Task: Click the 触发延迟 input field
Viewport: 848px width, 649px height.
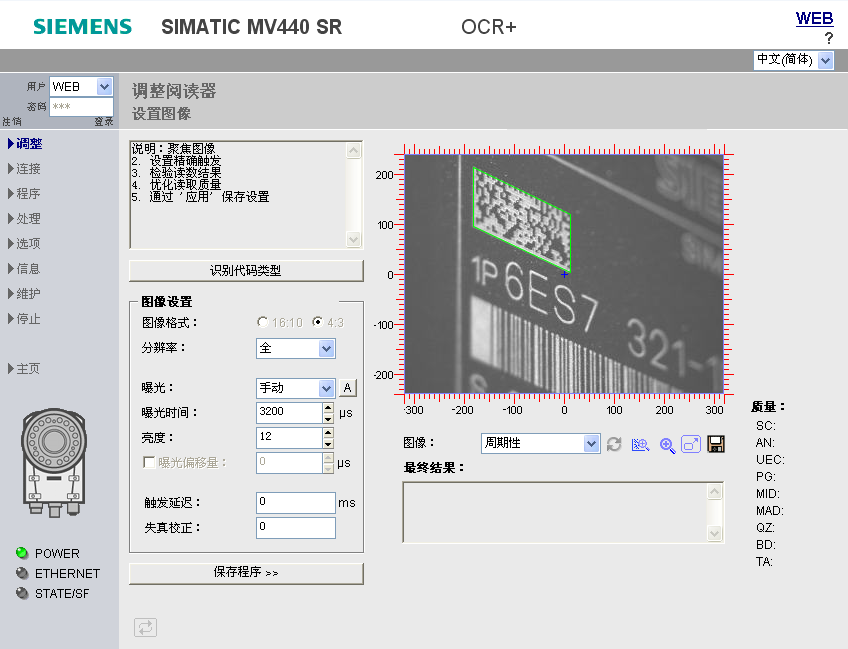Action: coord(295,502)
